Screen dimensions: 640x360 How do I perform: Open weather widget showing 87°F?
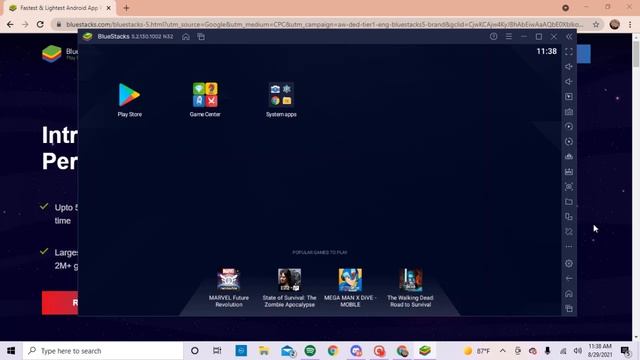pos(477,351)
